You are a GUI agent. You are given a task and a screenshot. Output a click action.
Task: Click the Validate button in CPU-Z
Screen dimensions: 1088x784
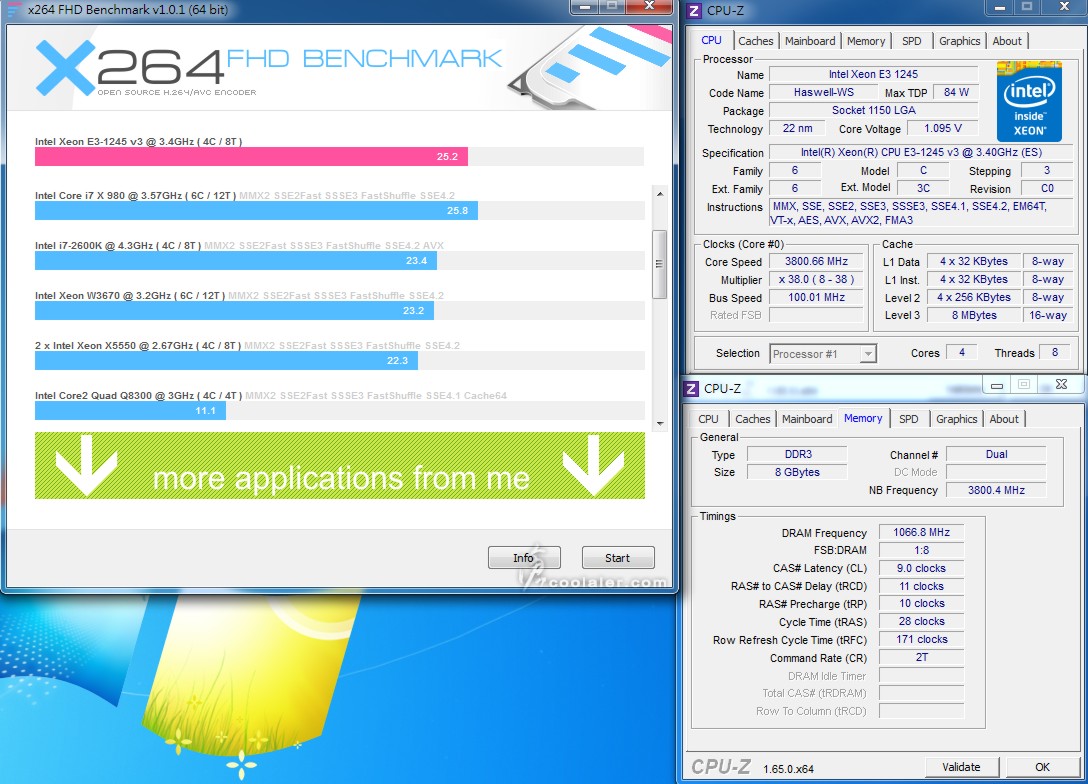[961, 767]
